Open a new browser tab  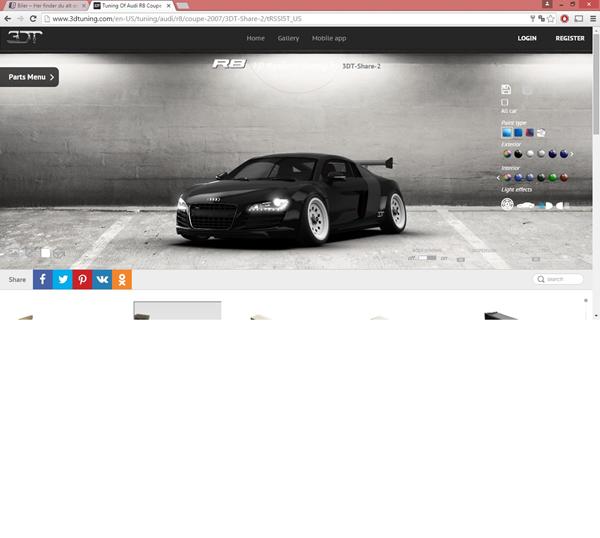tap(183, 5)
